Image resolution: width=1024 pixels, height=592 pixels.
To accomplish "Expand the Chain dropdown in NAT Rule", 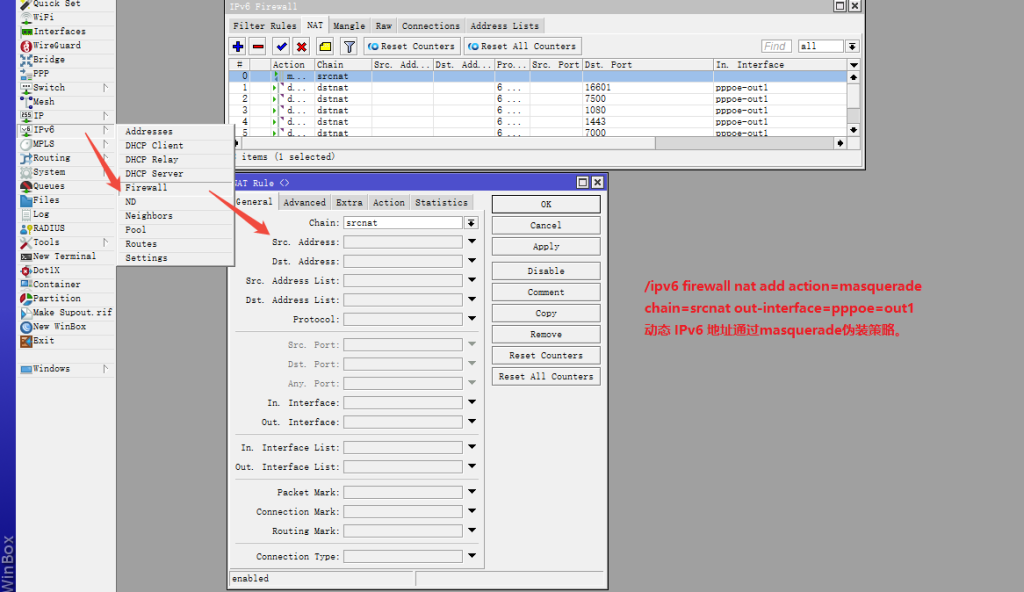I will (x=472, y=223).
